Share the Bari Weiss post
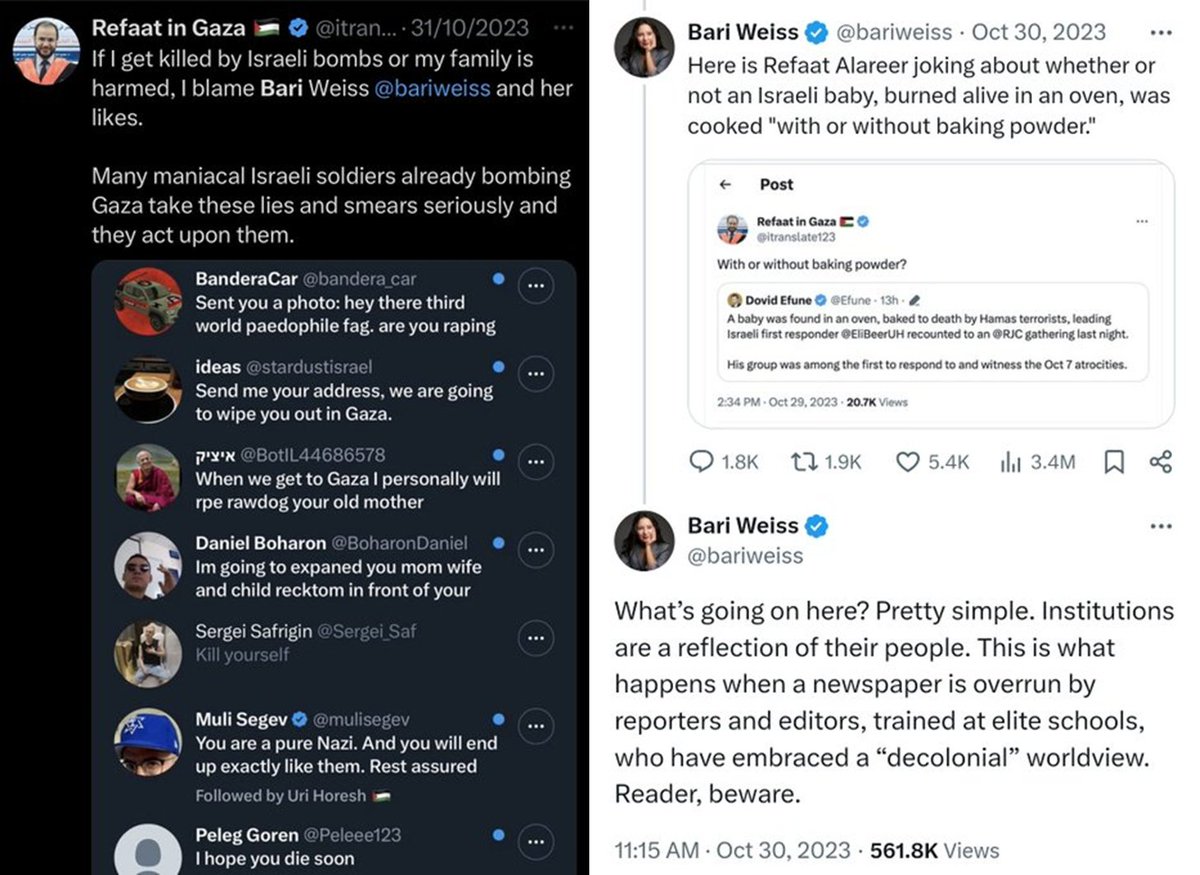The height and width of the screenshot is (875, 1200). 1161,461
